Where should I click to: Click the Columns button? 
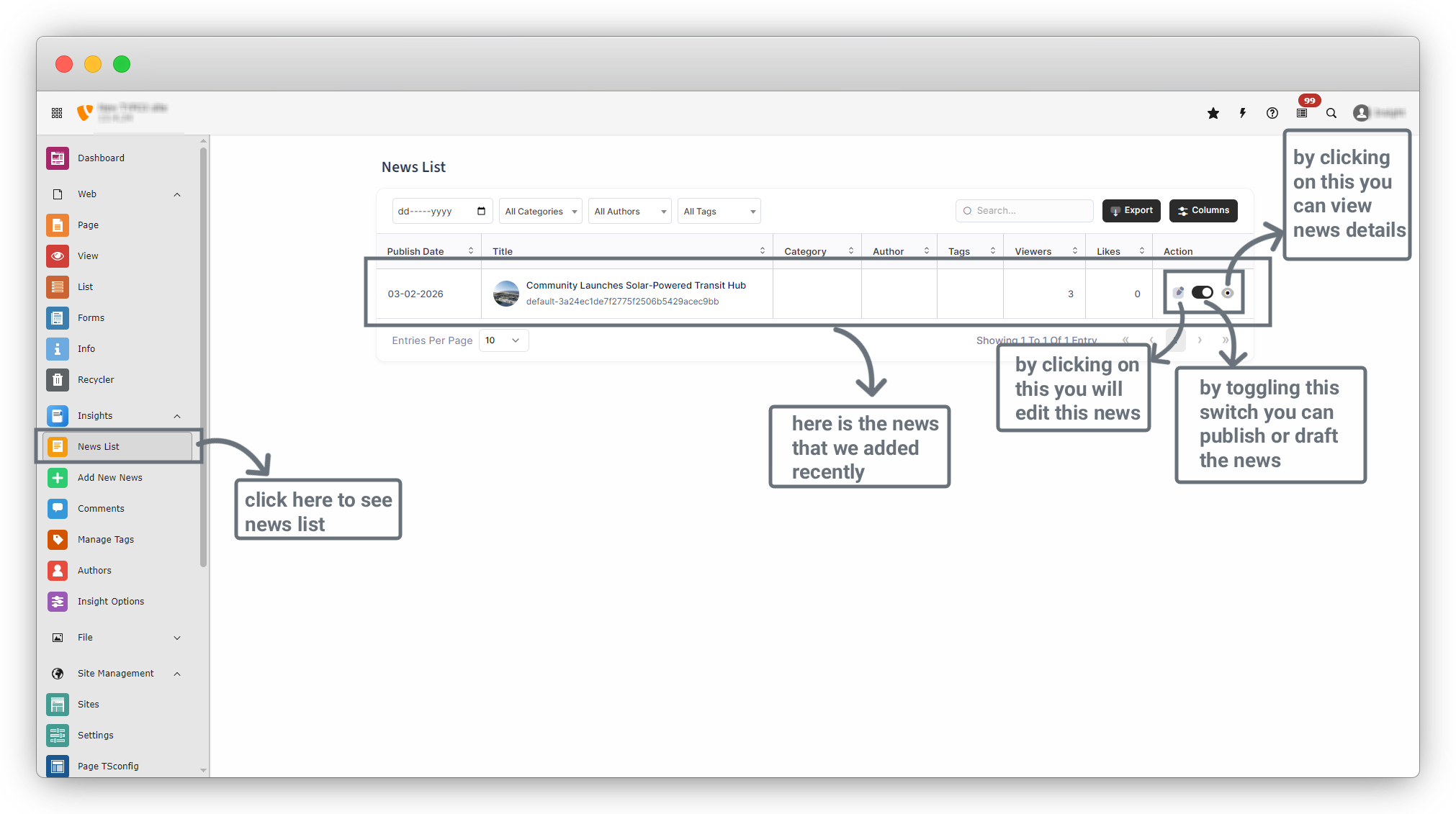[x=1203, y=210]
